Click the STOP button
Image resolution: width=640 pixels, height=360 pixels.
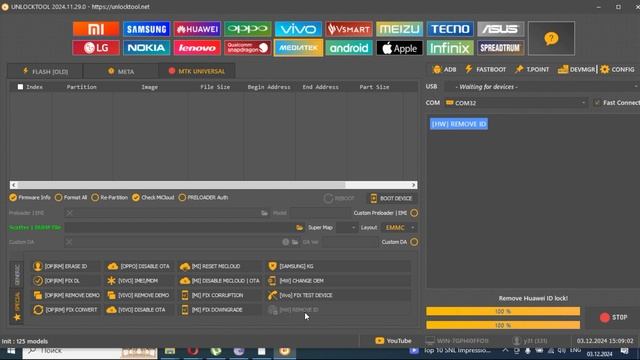coord(613,318)
